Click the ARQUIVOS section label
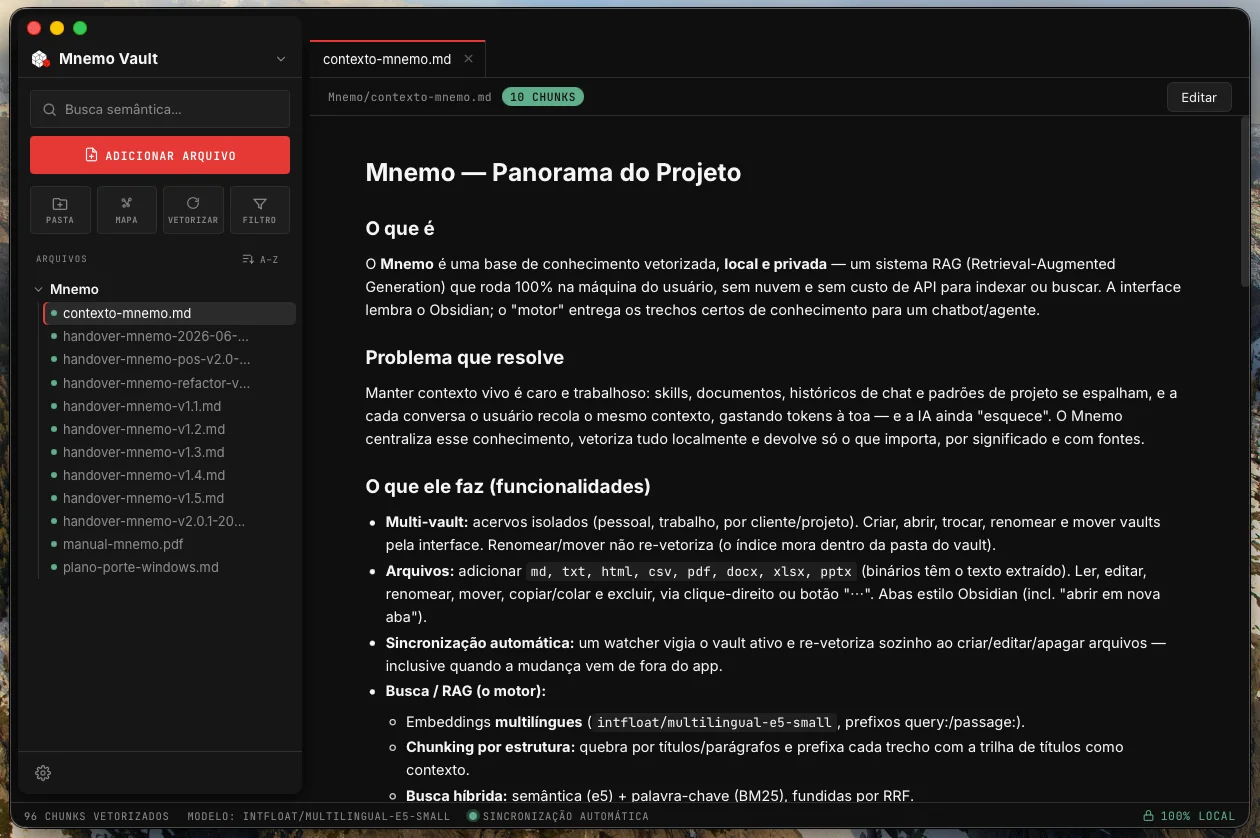Image resolution: width=1260 pixels, height=838 pixels. (x=62, y=259)
